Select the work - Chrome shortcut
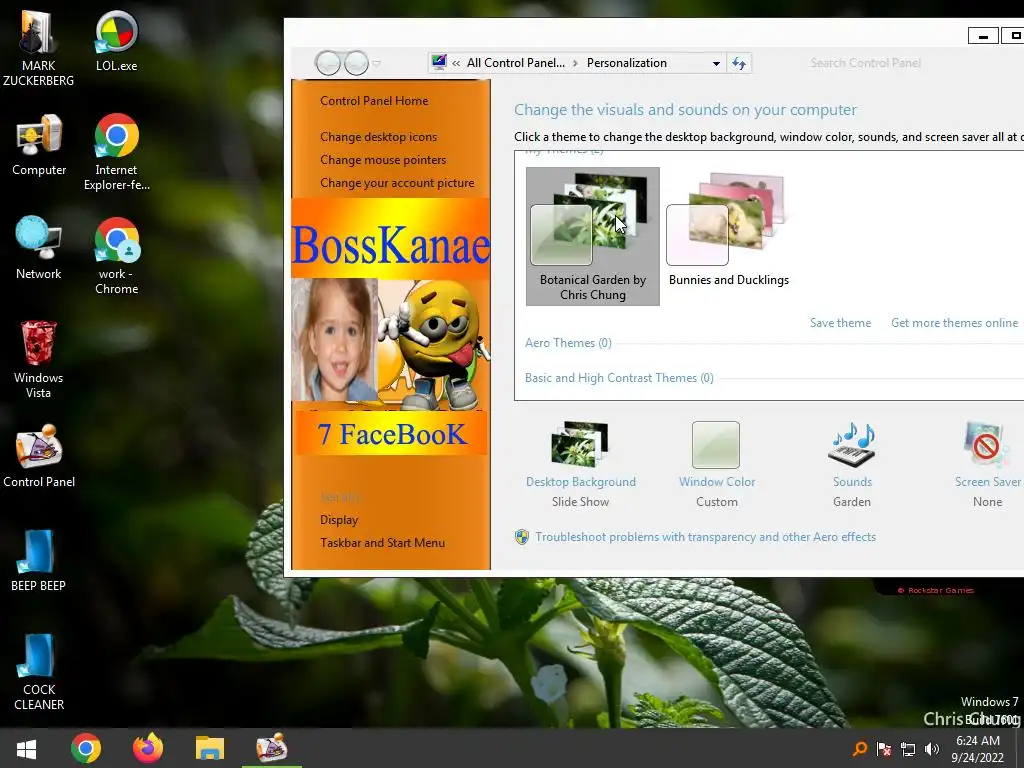The width and height of the screenshot is (1024, 768). tap(116, 255)
